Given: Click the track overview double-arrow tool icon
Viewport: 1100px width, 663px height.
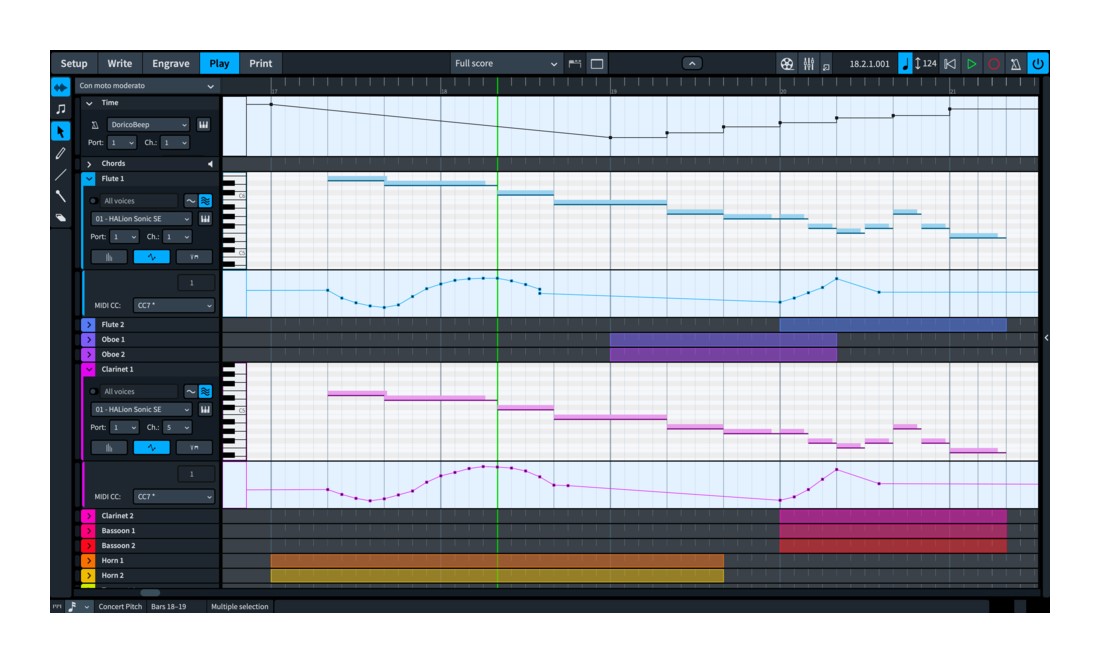Looking at the screenshot, I should pos(61,88).
